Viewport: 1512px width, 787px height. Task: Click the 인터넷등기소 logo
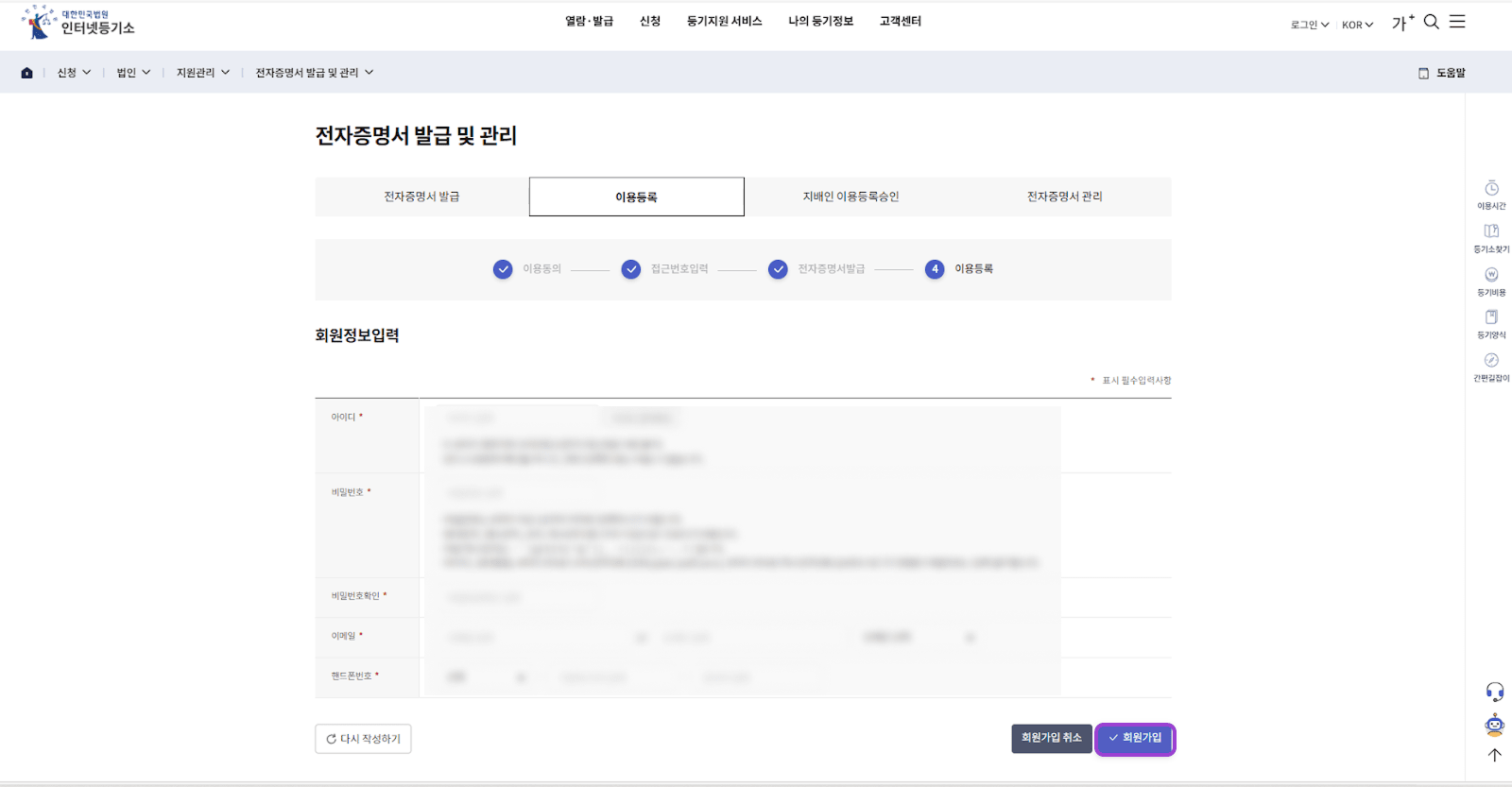(x=77, y=22)
